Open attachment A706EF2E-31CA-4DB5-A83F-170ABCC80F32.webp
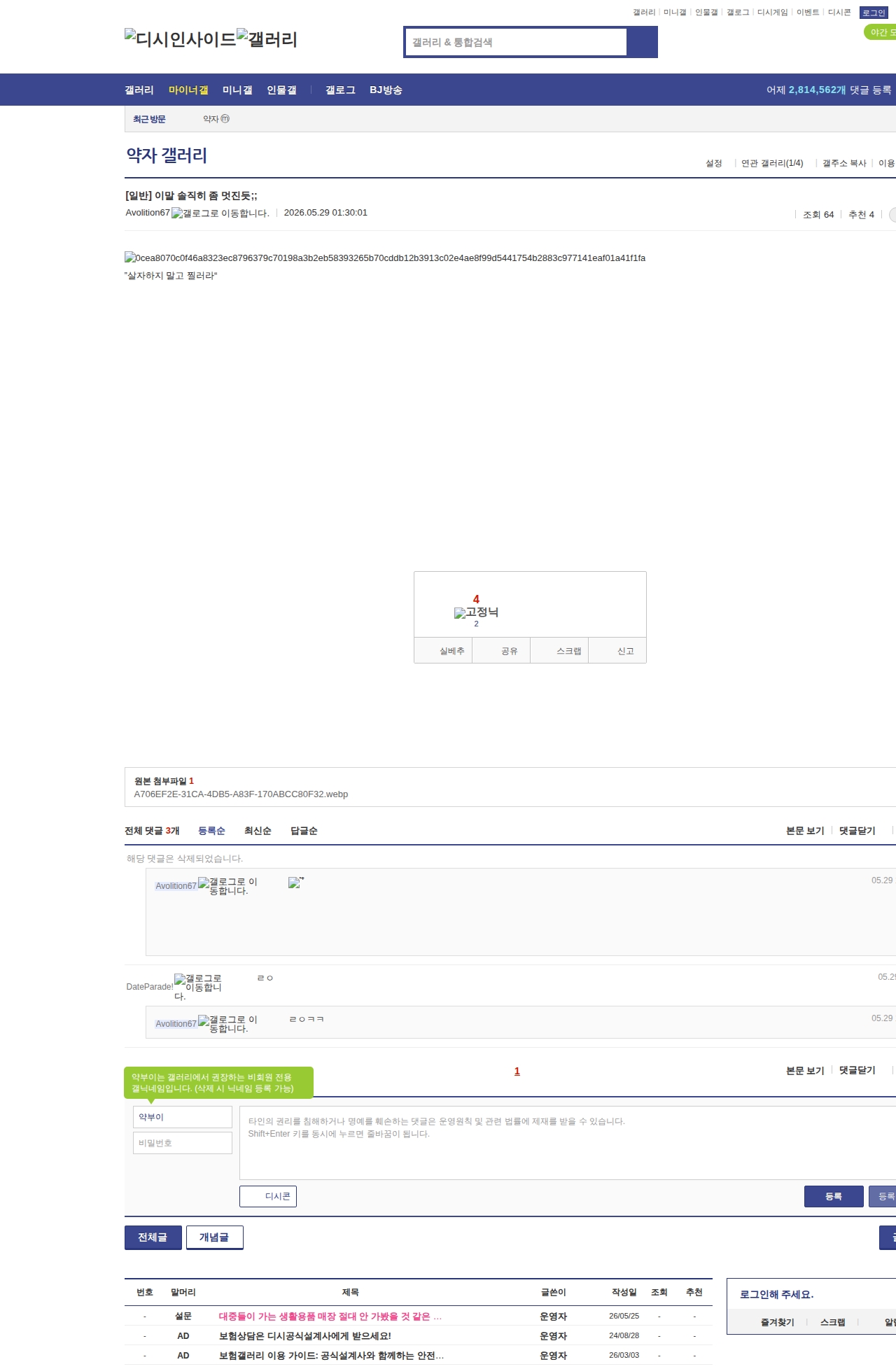 click(241, 794)
